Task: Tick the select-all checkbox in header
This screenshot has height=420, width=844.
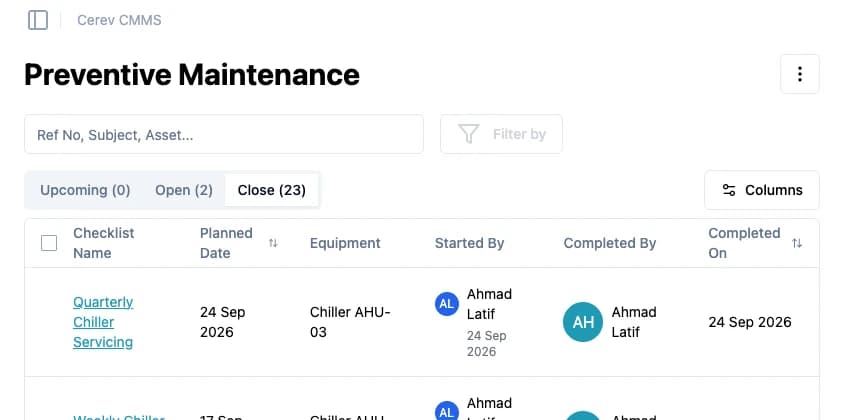Action: tap(49, 243)
